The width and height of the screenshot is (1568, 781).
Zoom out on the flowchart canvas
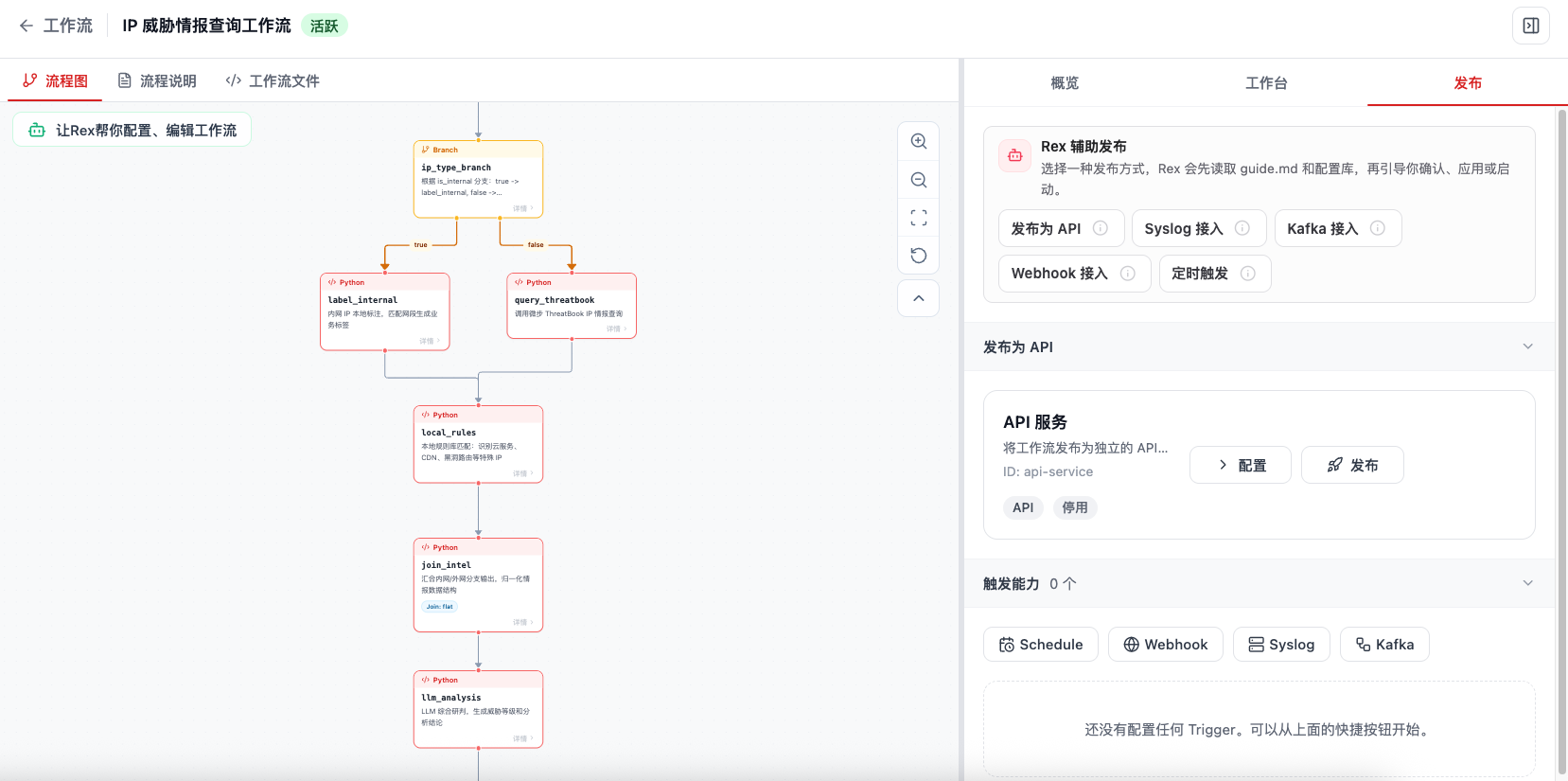click(918, 180)
